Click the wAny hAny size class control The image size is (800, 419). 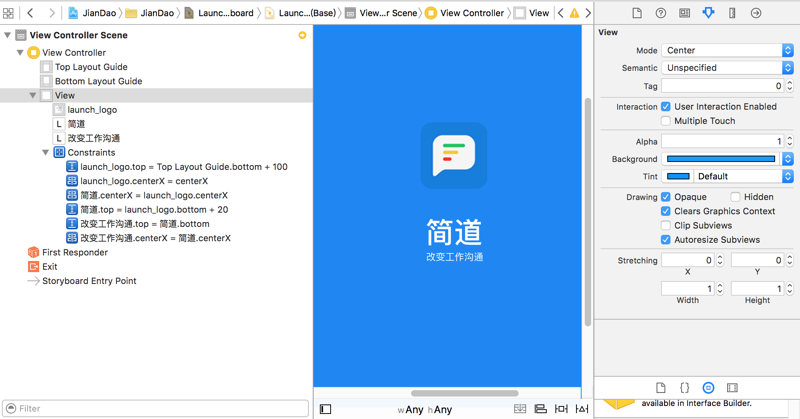pos(424,409)
